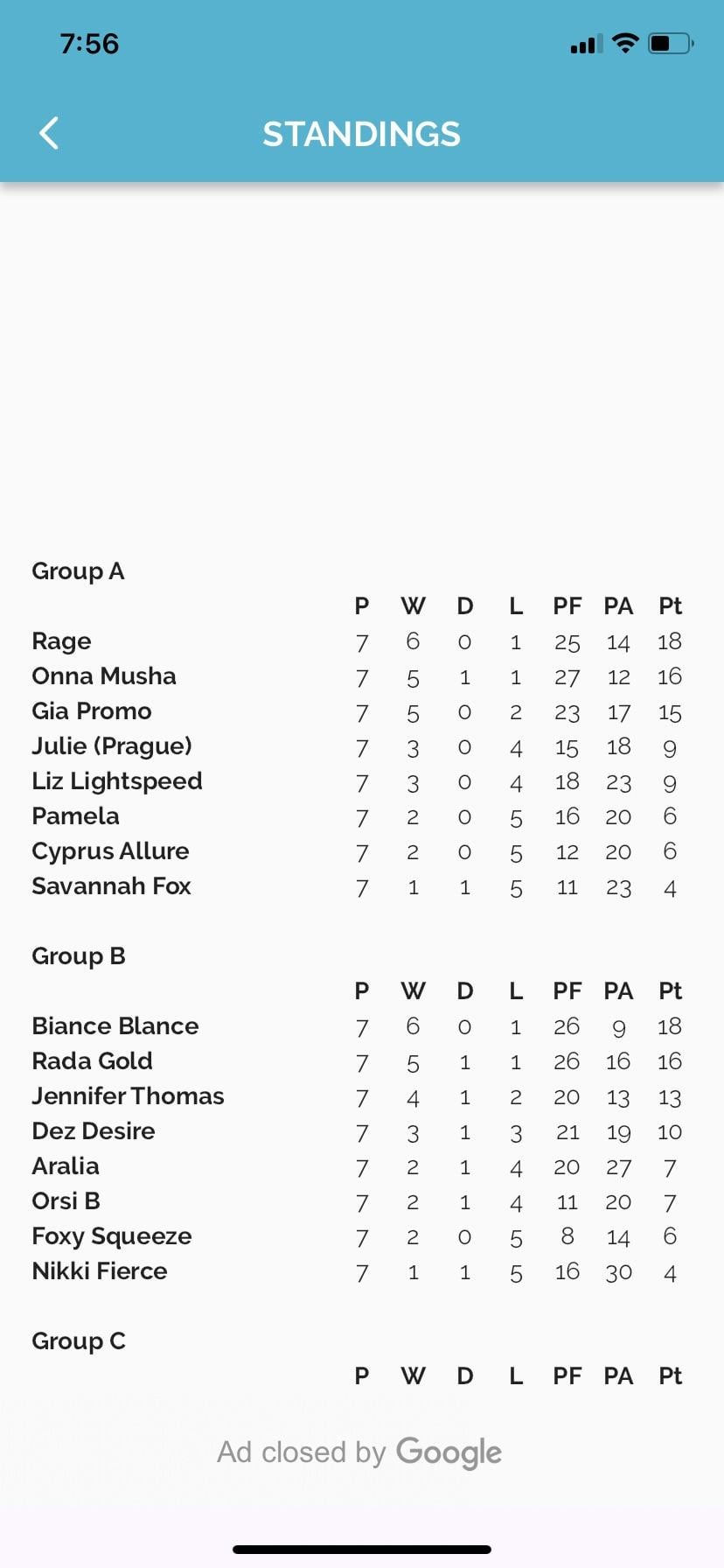Tap the 7:56 clock in status bar
Viewport: 724px width, 1568px height.
click(x=89, y=44)
